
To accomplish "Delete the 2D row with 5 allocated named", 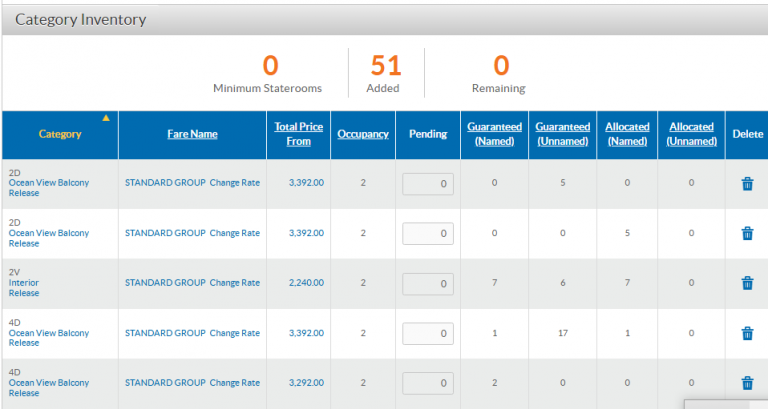I will pyautogui.click(x=747, y=233).
